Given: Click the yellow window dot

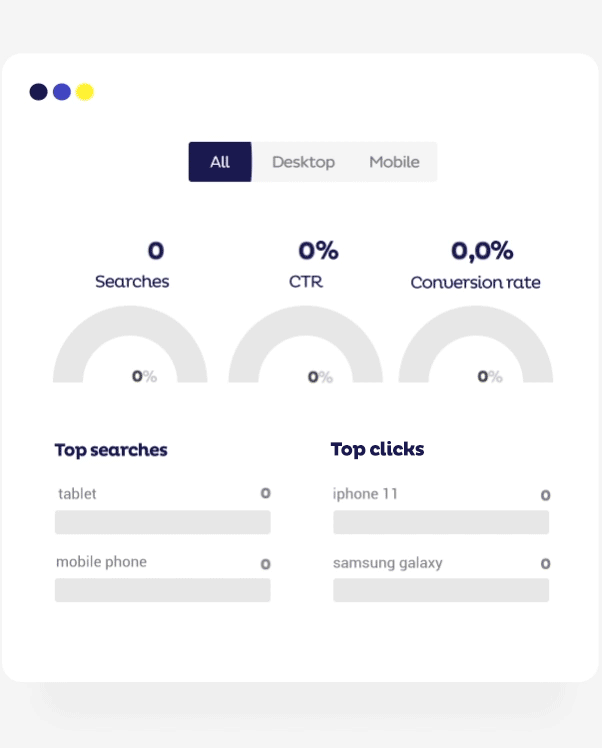Looking at the screenshot, I should pyautogui.click(x=85, y=92).
